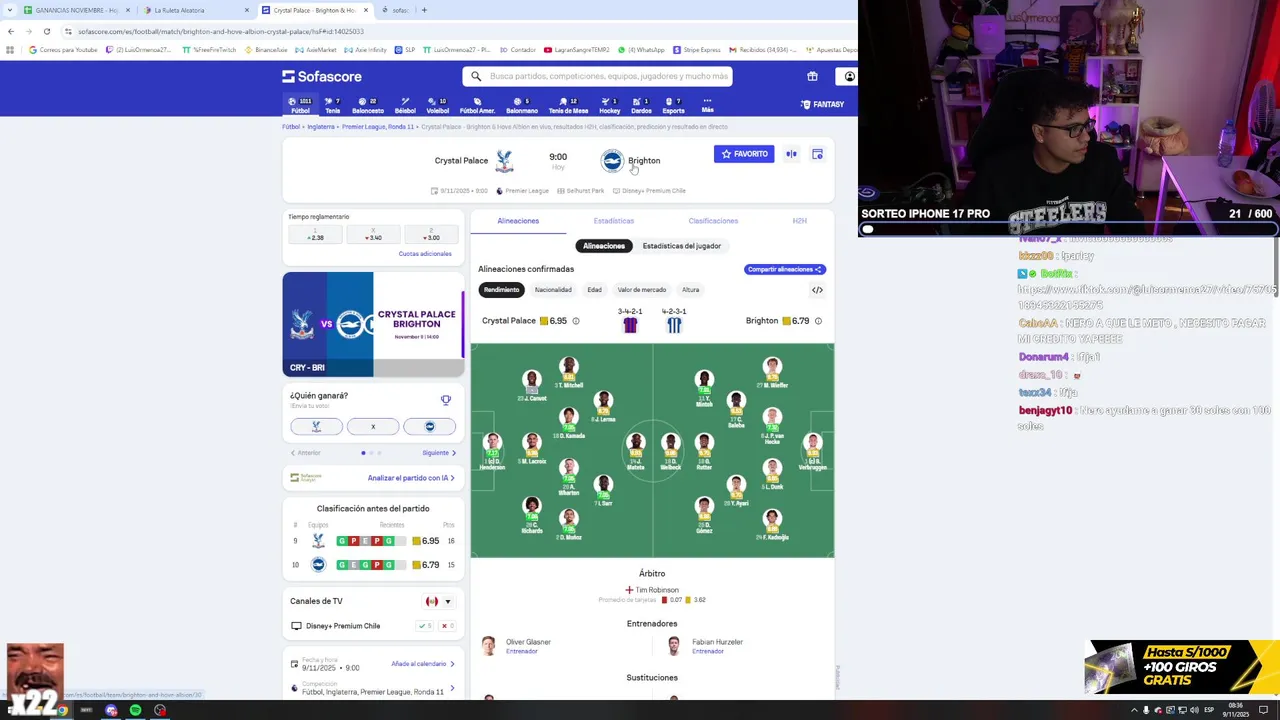Screen dimensions: 1280x720
Task: Go to Anterior card
Action: click(x=306, y=453)
